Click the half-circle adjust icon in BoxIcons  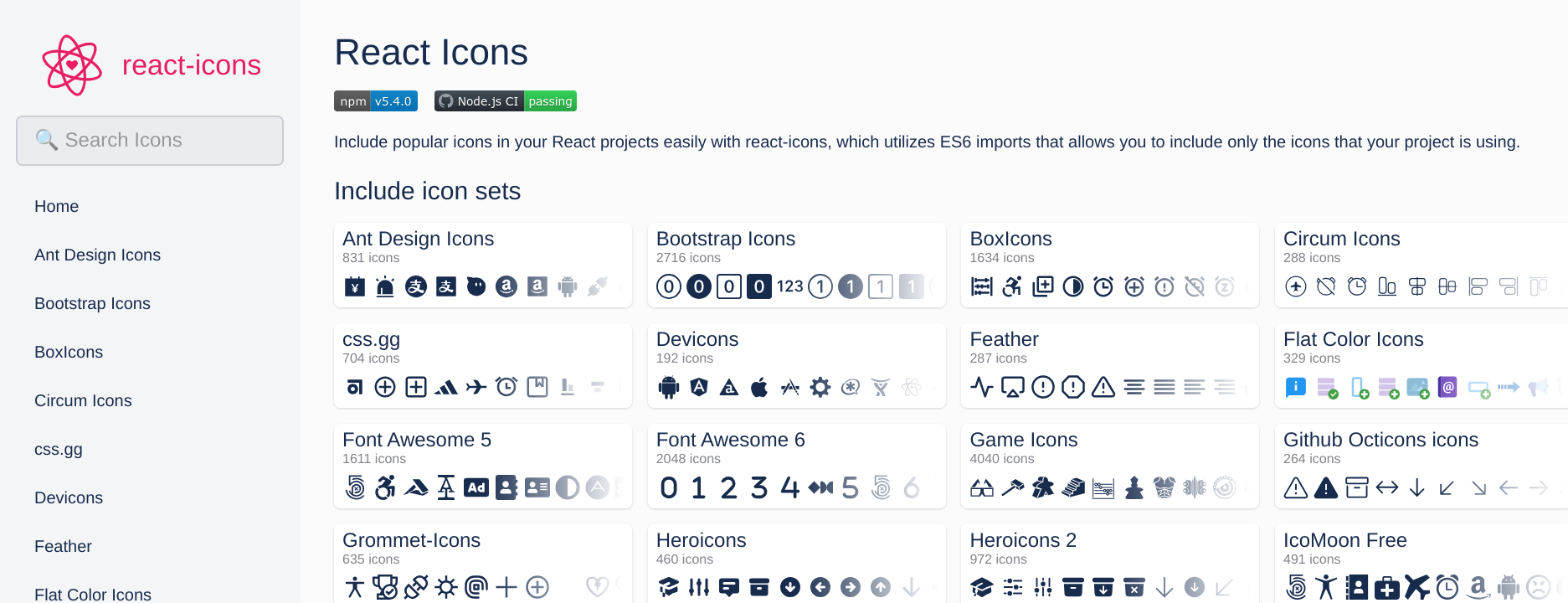pos(1073,286)
